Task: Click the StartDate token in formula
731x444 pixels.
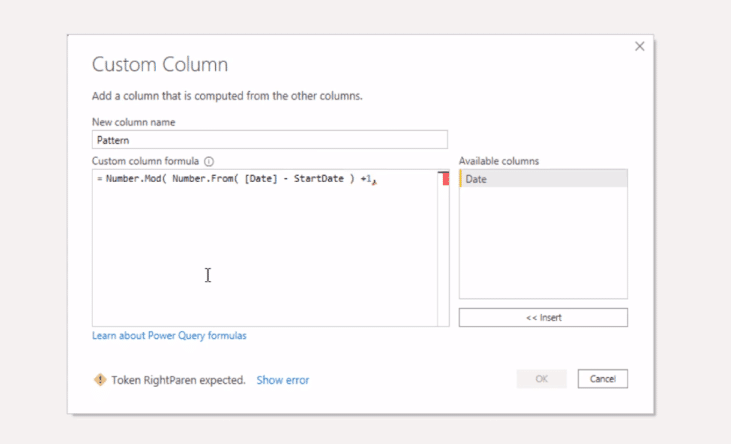Action: coord(318,179)
